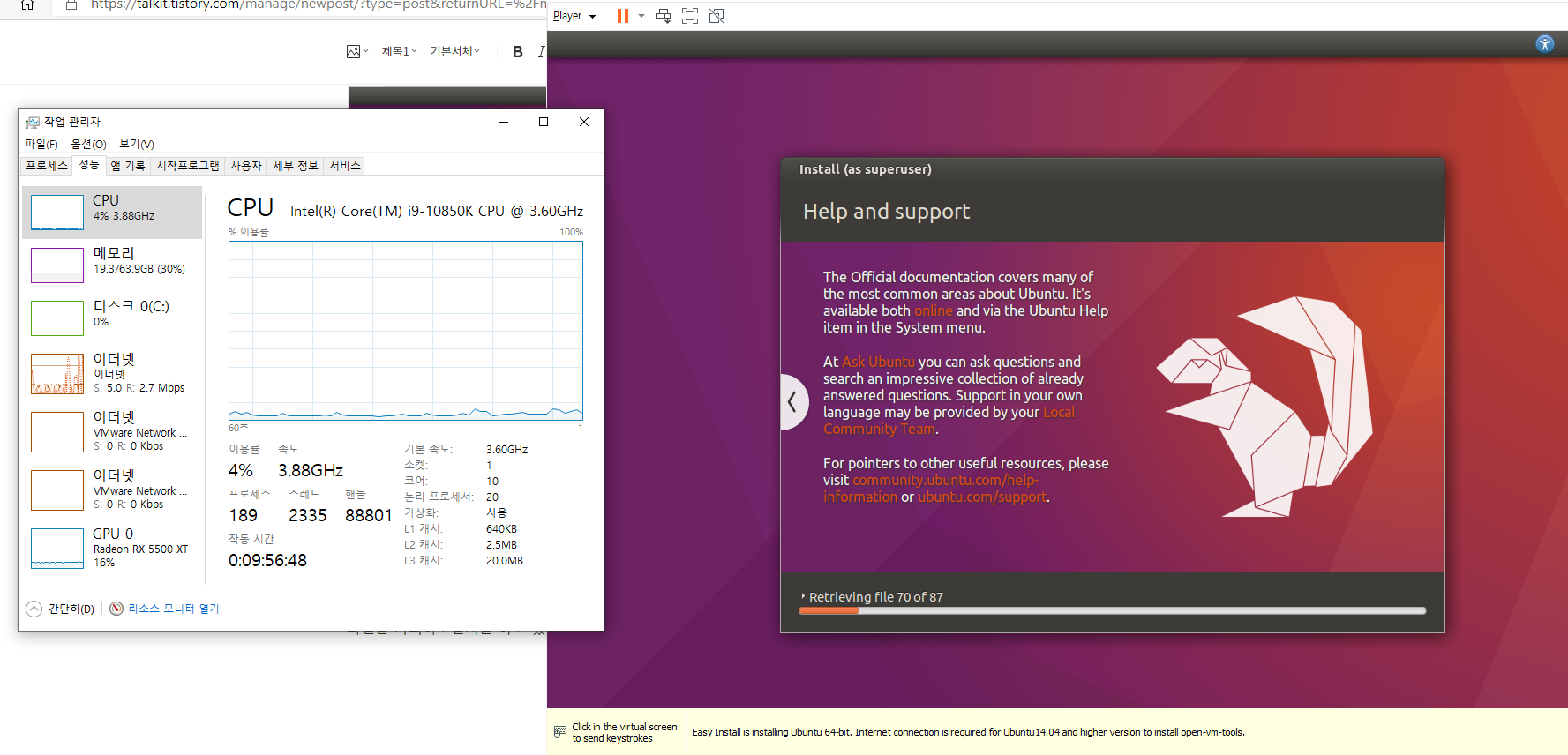The height and width of the screenshot is (755, 1568).
Task: Open the Ask Ubuntu link
Action: (x=878, y=362)
